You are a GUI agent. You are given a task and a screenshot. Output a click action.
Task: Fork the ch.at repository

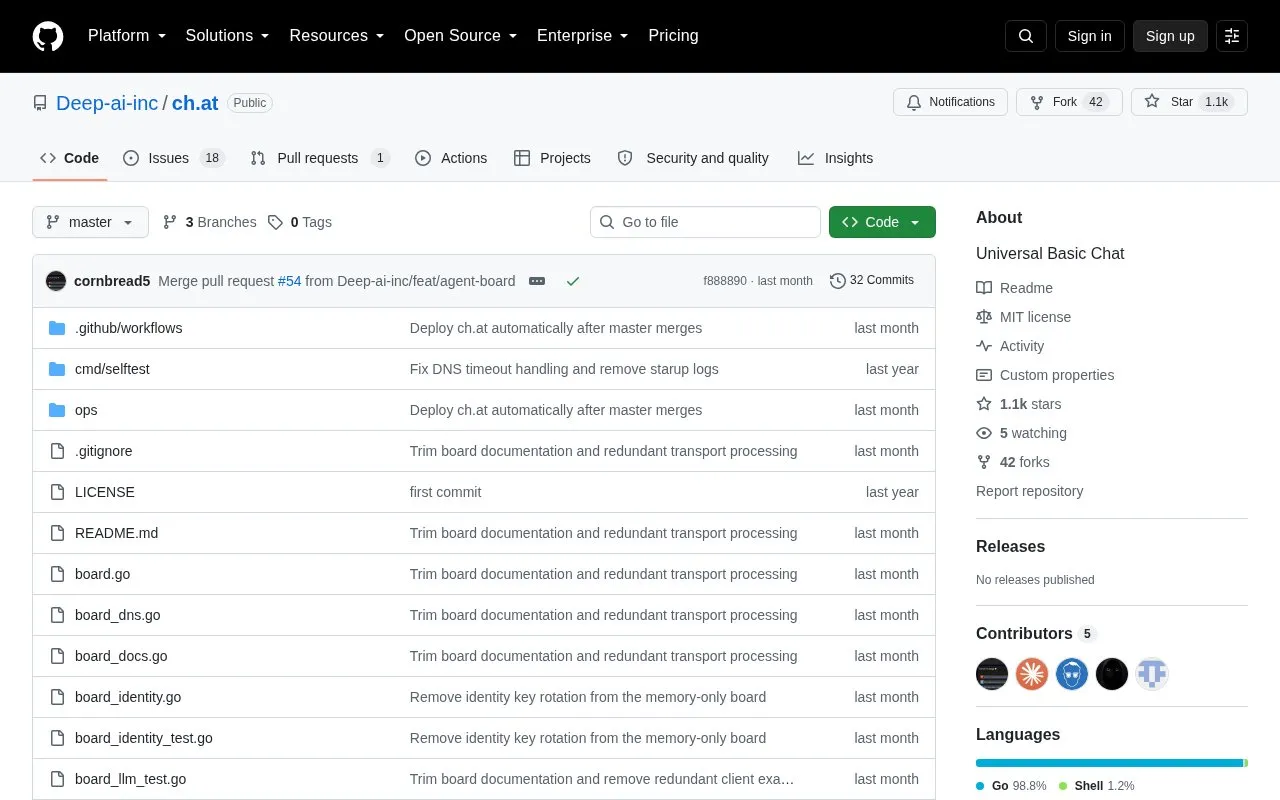[x=1069, y=102]
